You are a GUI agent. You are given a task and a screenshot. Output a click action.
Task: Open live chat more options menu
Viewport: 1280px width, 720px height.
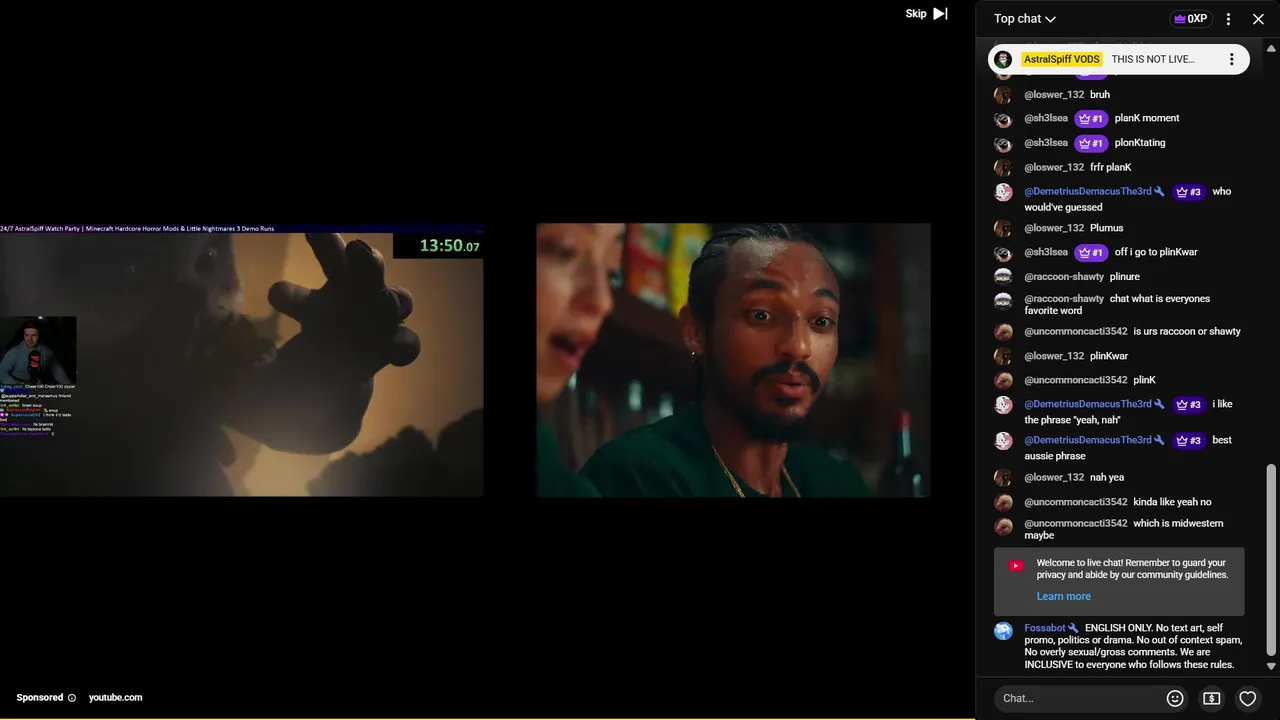pyautogui.click(x=1228, y=19)
